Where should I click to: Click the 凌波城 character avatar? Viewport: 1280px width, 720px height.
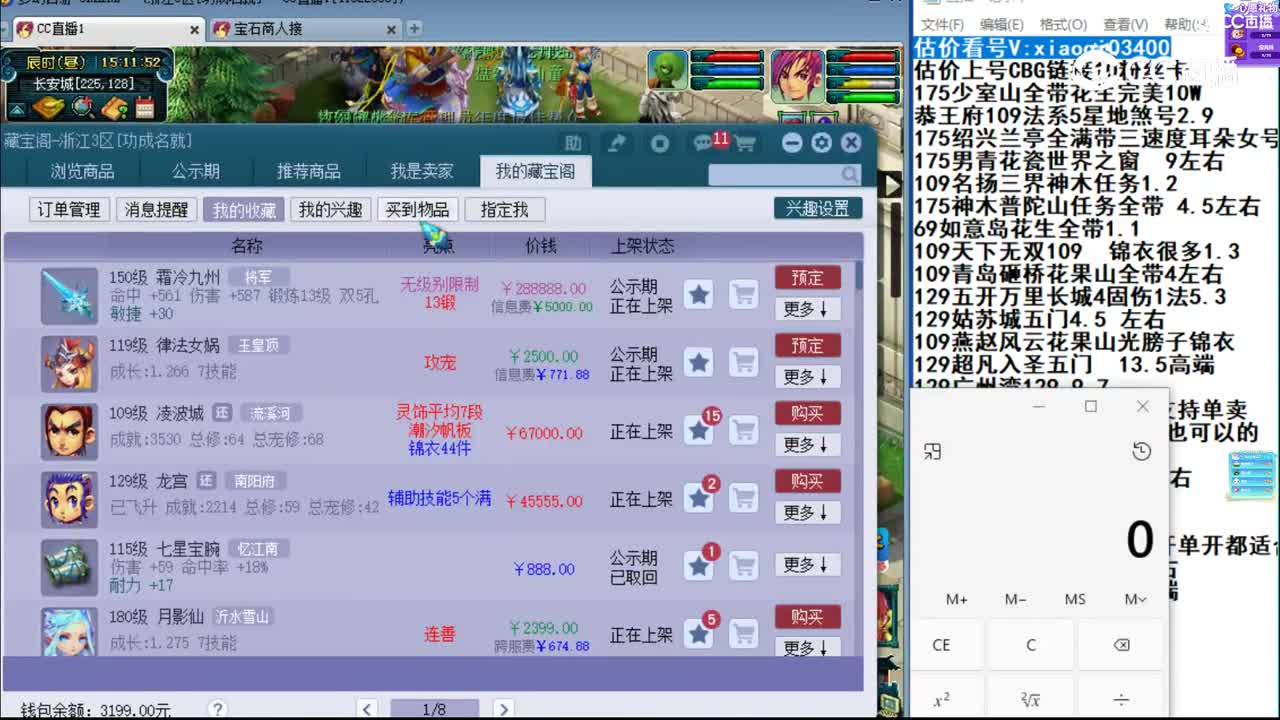tap(69, 431)
